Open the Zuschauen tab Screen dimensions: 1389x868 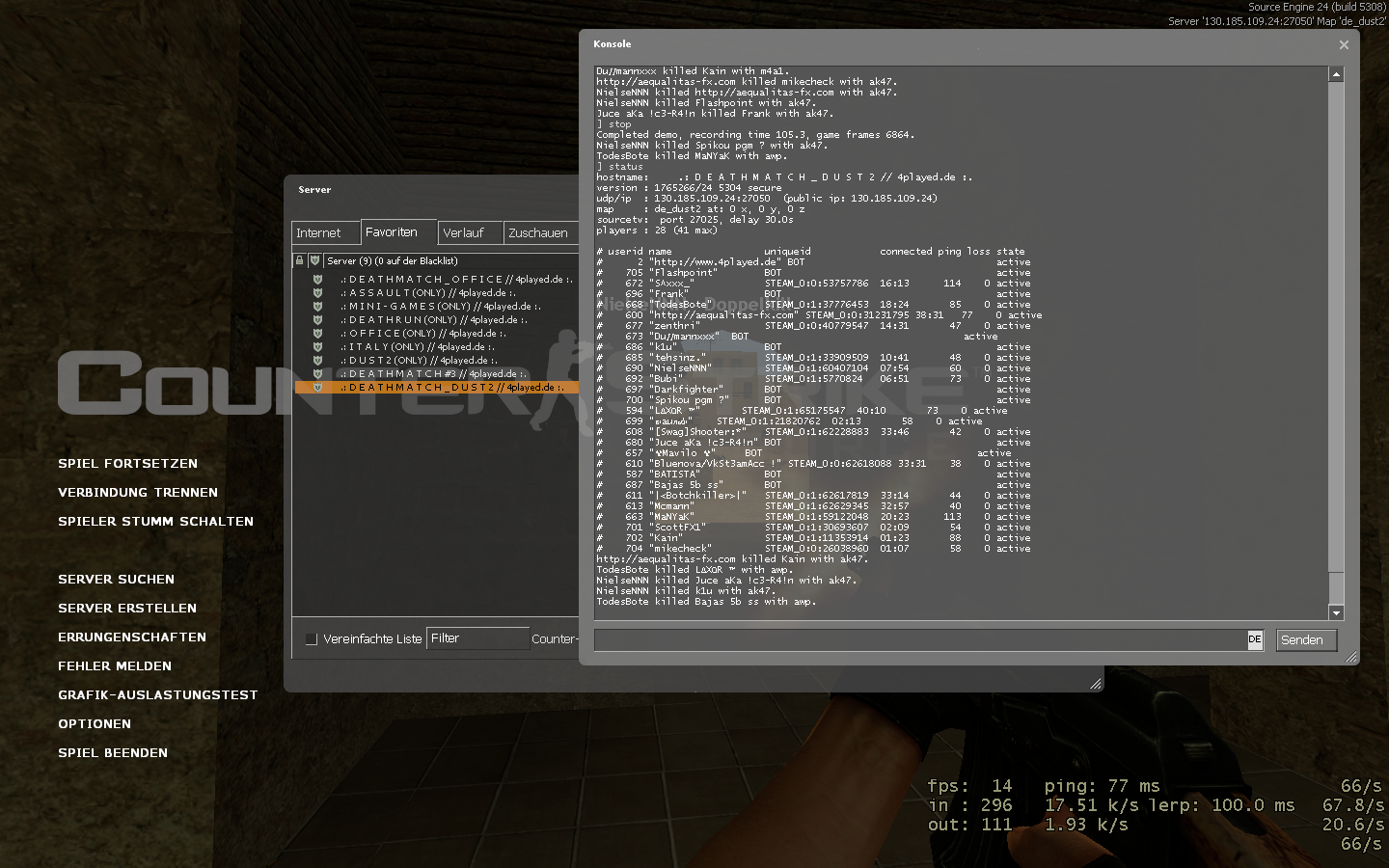[x=541, y=233]
